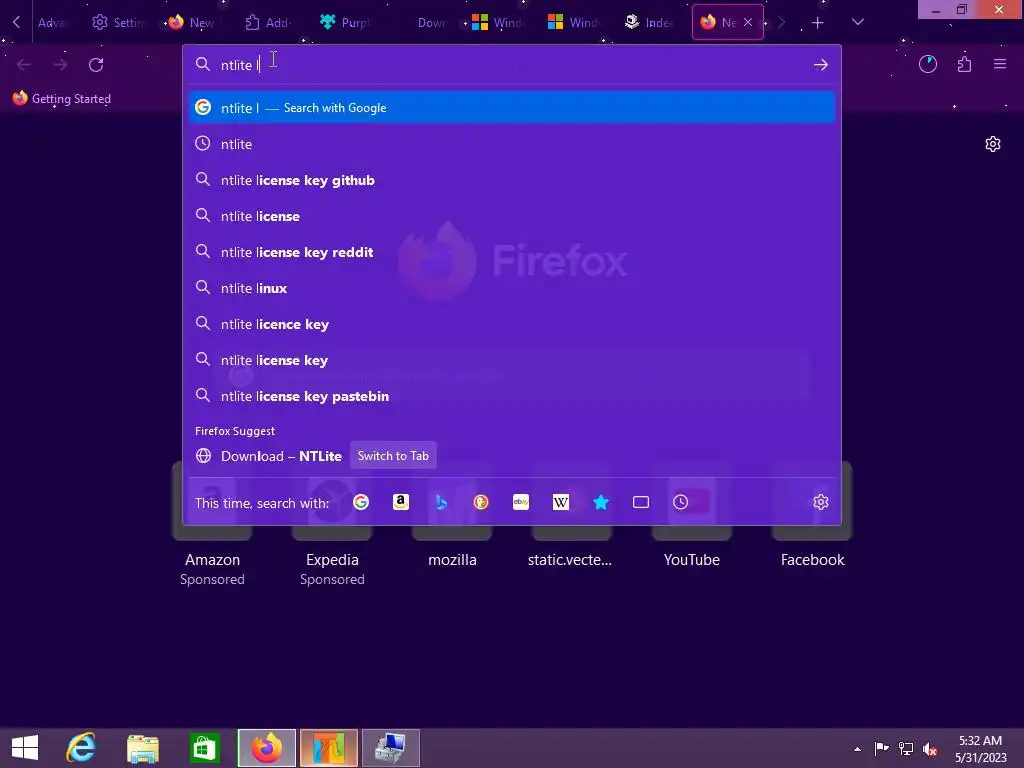Show hidden system tray icons
This screenshot has height=768, width=1024.
pos(857,749)
